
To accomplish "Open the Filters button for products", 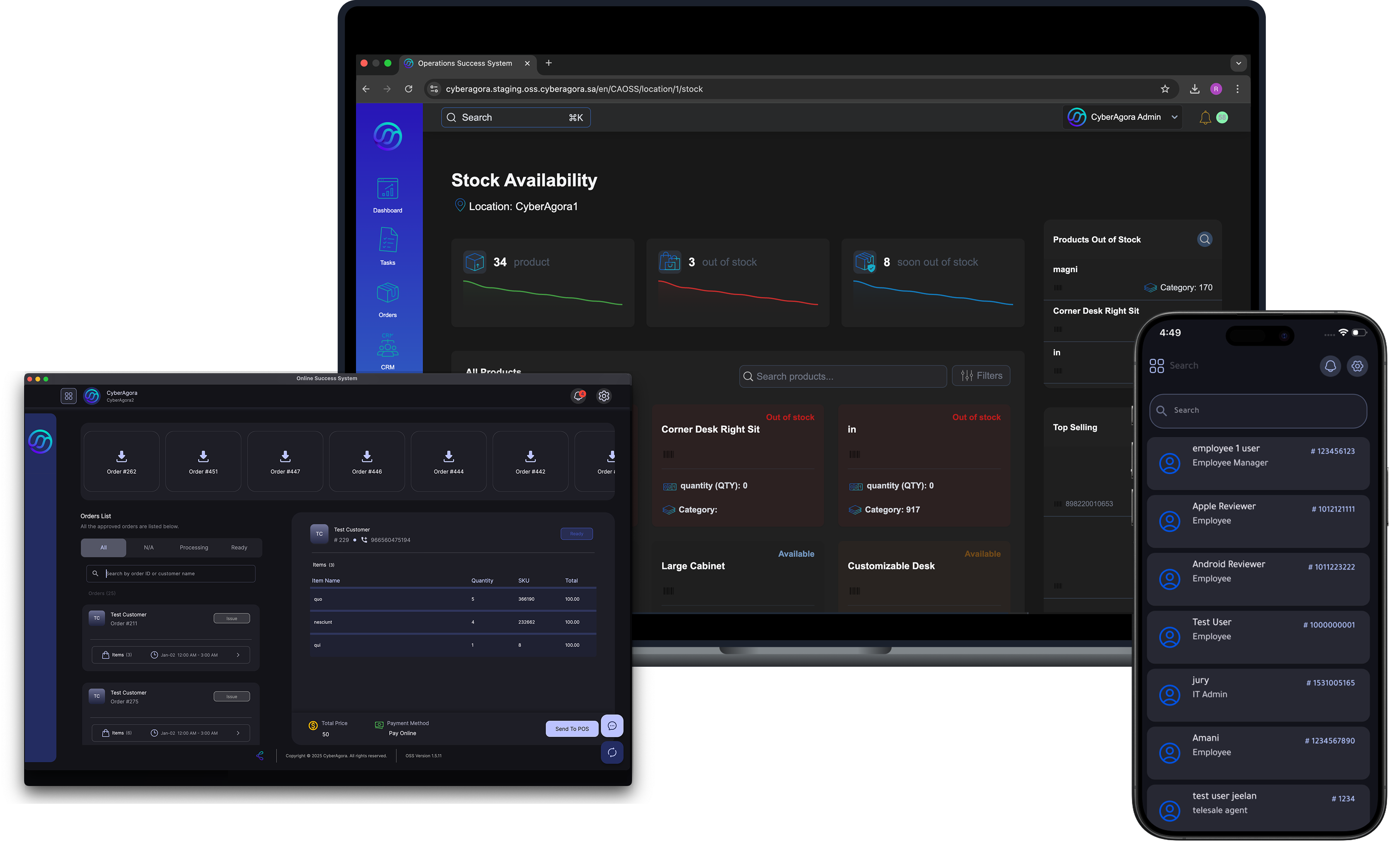I will (981, 376).
